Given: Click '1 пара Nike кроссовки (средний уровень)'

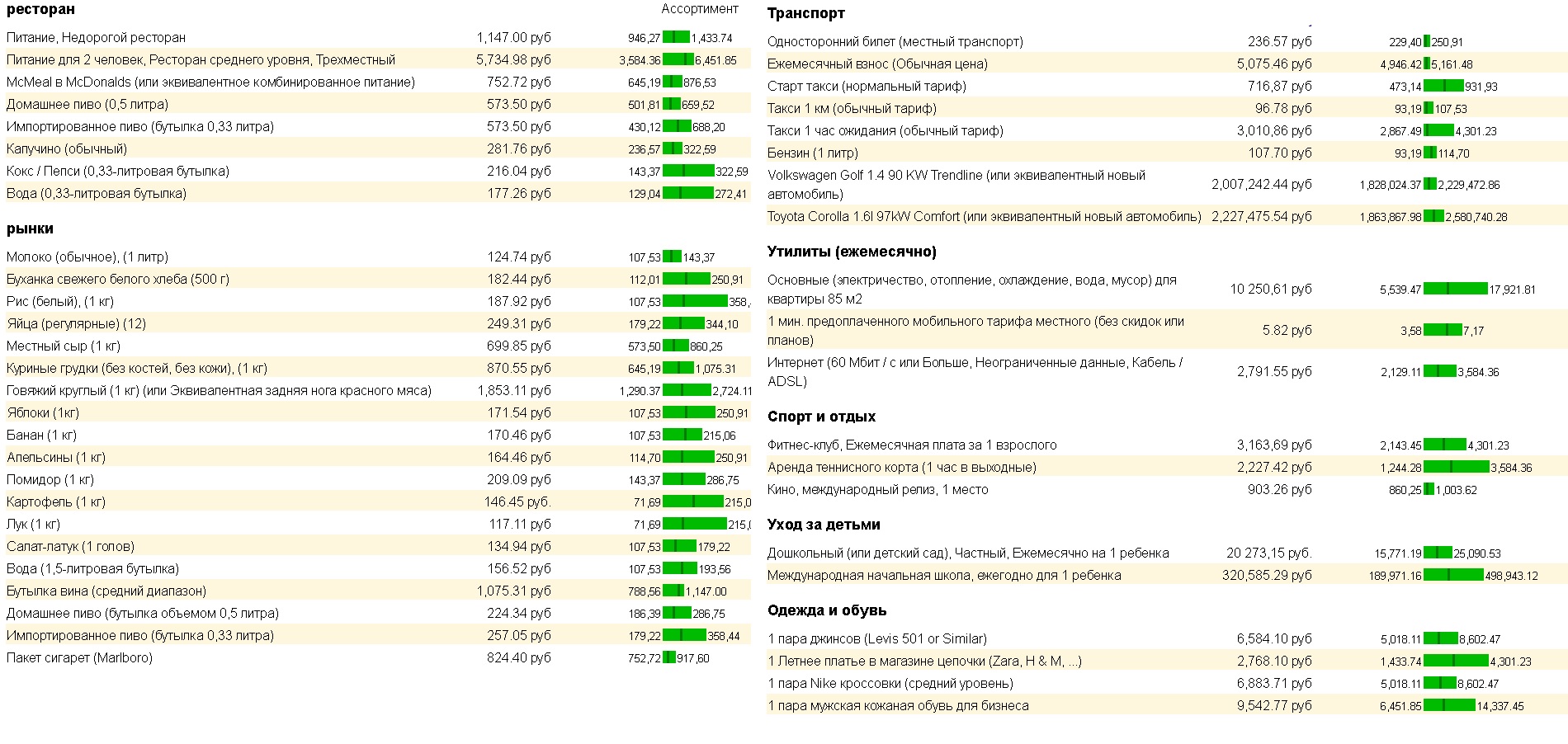Looking at the screenshot, I should pyautogui.click(x=890, y=684).
